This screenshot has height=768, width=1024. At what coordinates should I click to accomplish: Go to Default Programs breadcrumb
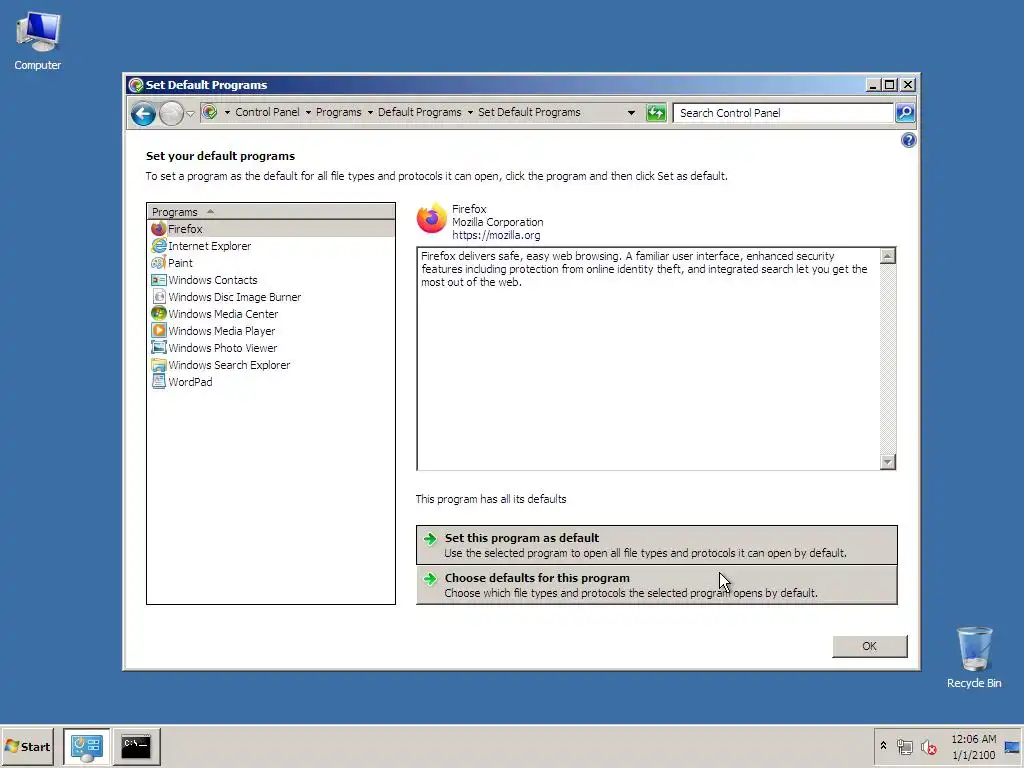[x=419, y=112]
